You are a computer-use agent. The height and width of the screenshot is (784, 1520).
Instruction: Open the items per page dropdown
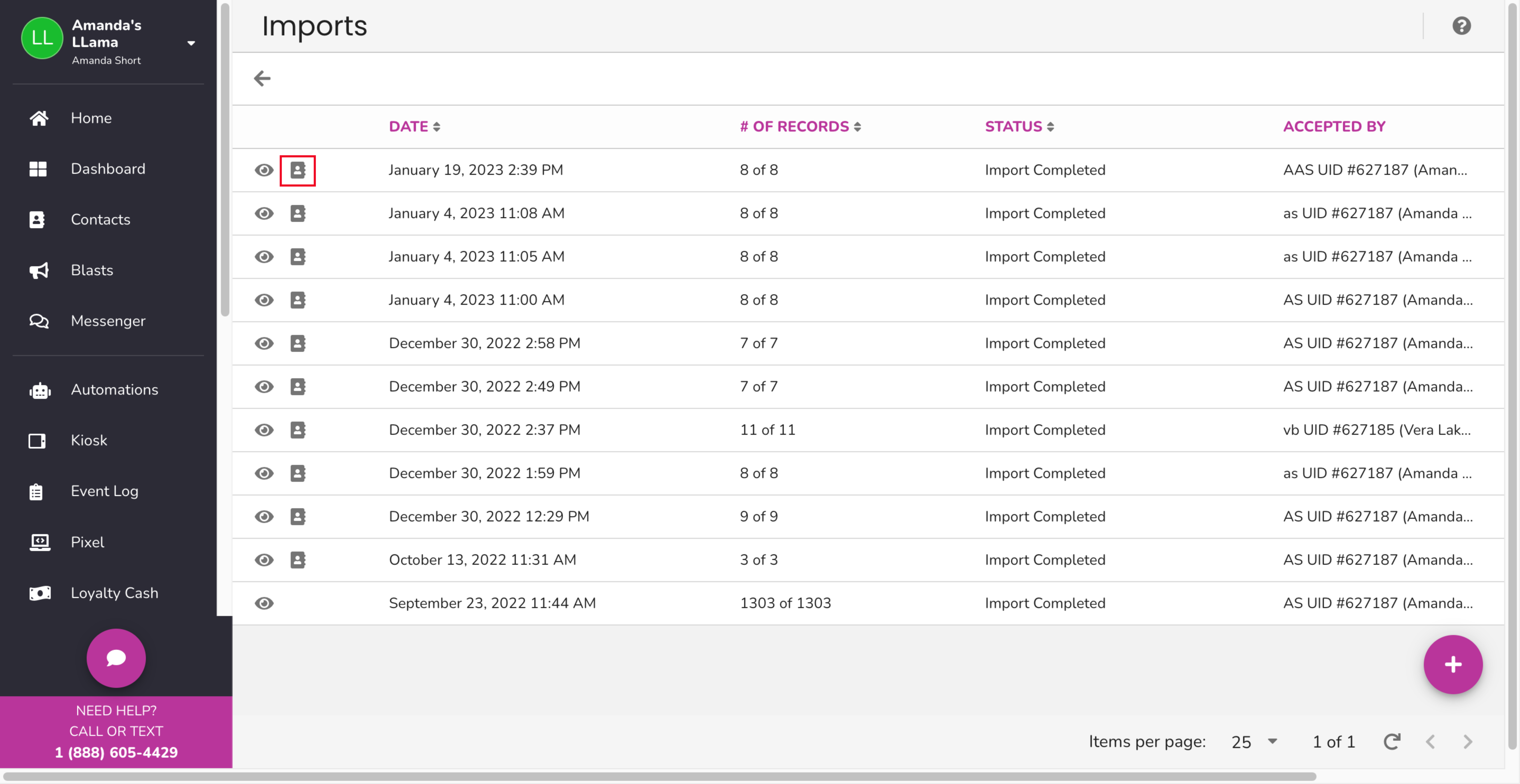(1254, 741)
